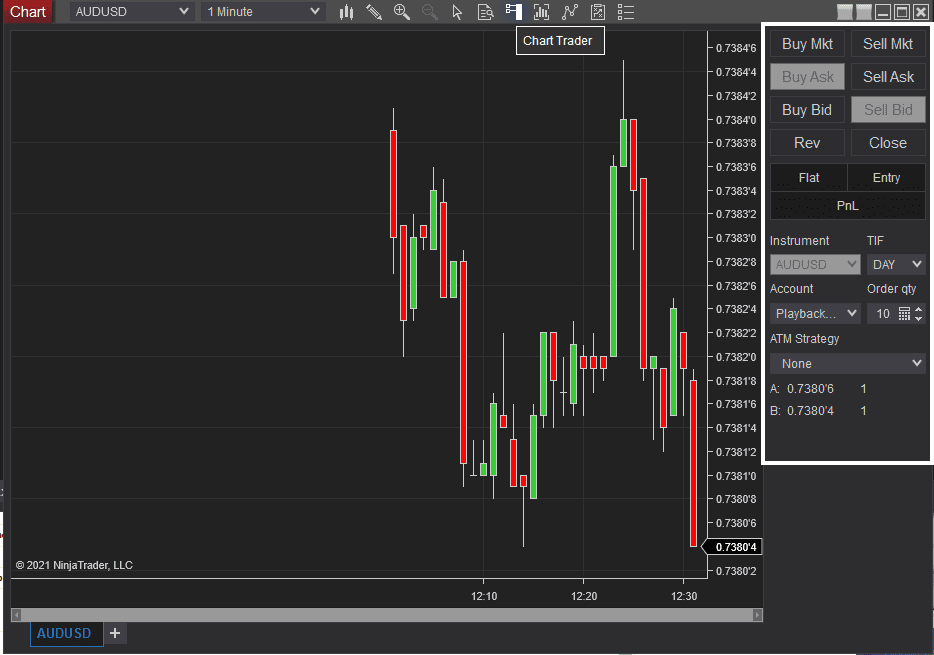The image size is (934, 655).
Task: Click the Buy Bid button
Action: coord(807,110)
